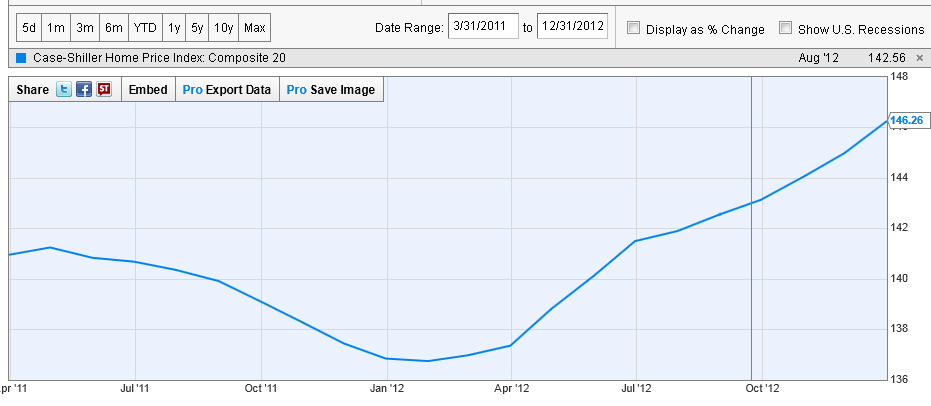The image size is (931, 406).
Task: Toggle Show U.S. Recessions checkbox
Action: point(786,28)
